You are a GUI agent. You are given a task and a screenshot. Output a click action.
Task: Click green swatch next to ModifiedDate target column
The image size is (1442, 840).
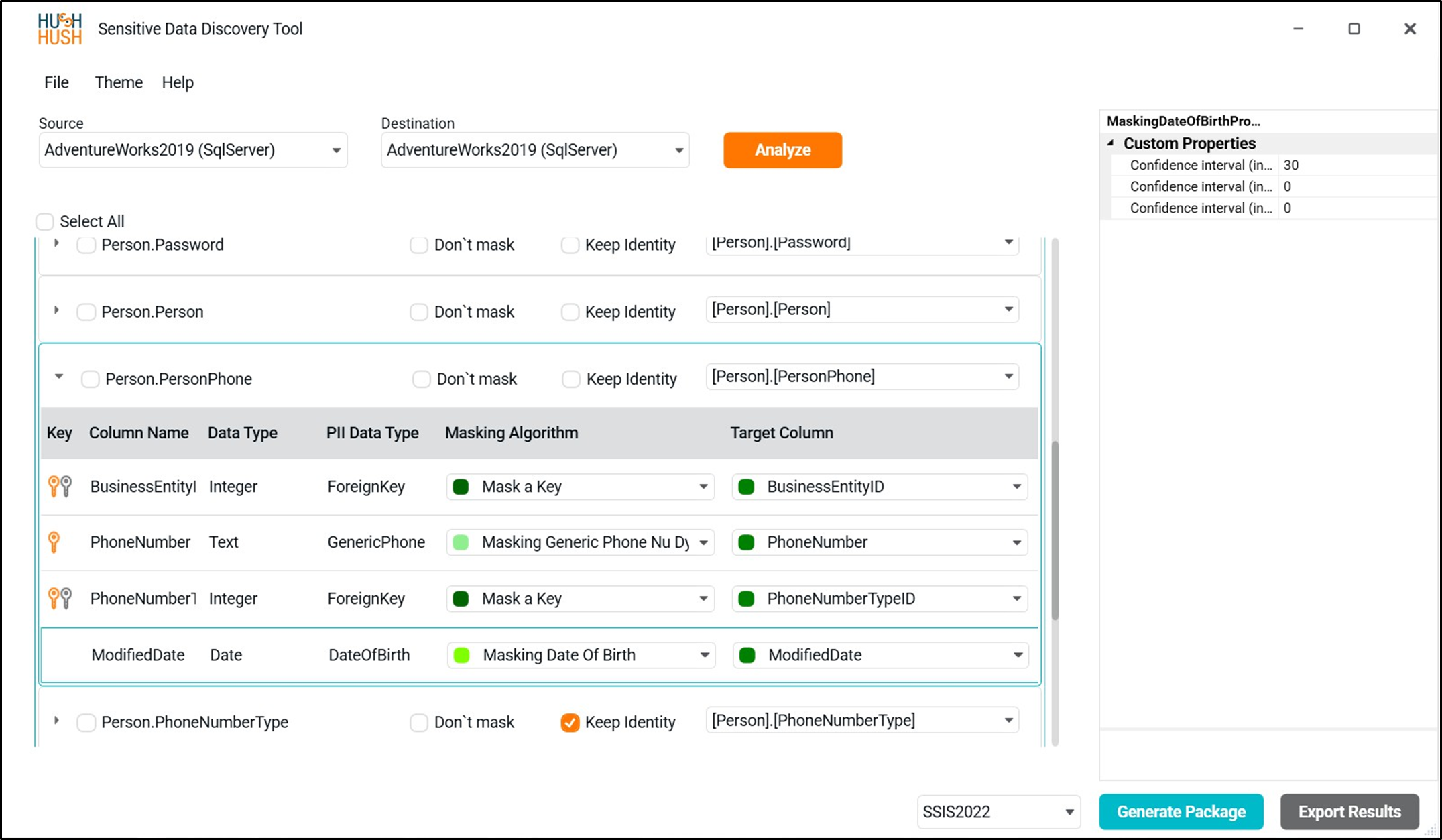pos(747,655)
